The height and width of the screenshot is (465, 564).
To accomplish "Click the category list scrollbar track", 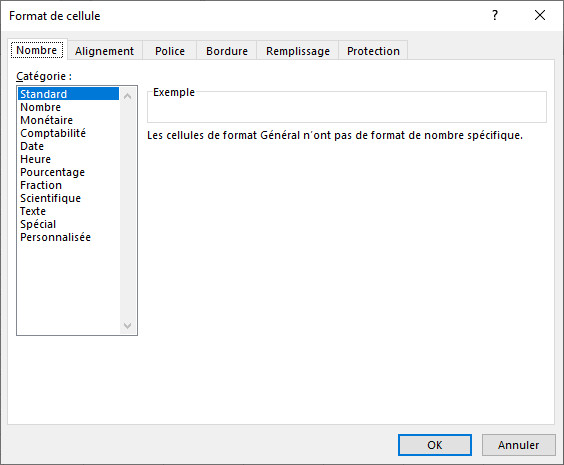I will [x=127, y=211].
